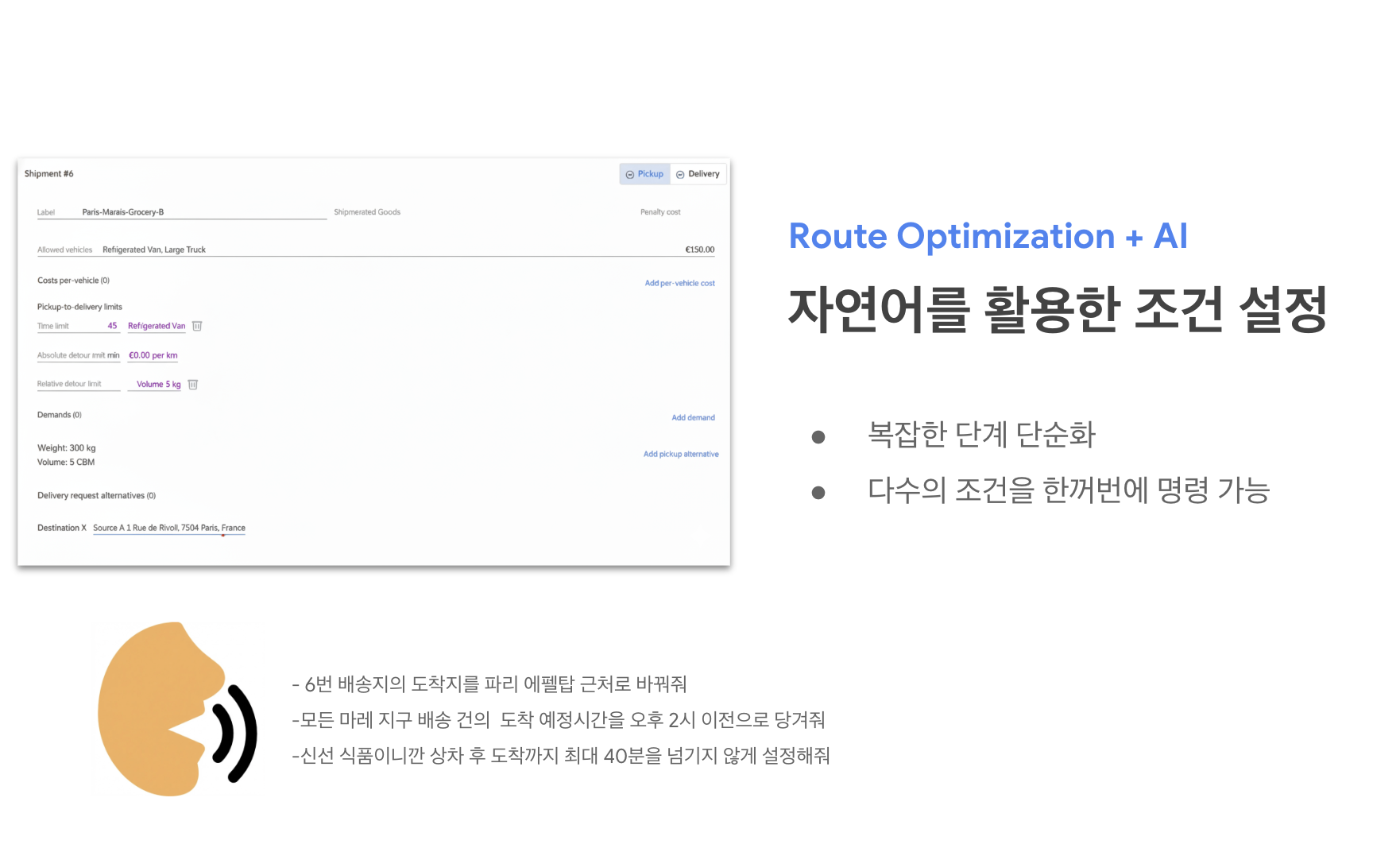Click the Add pickup alternative link

681,454
